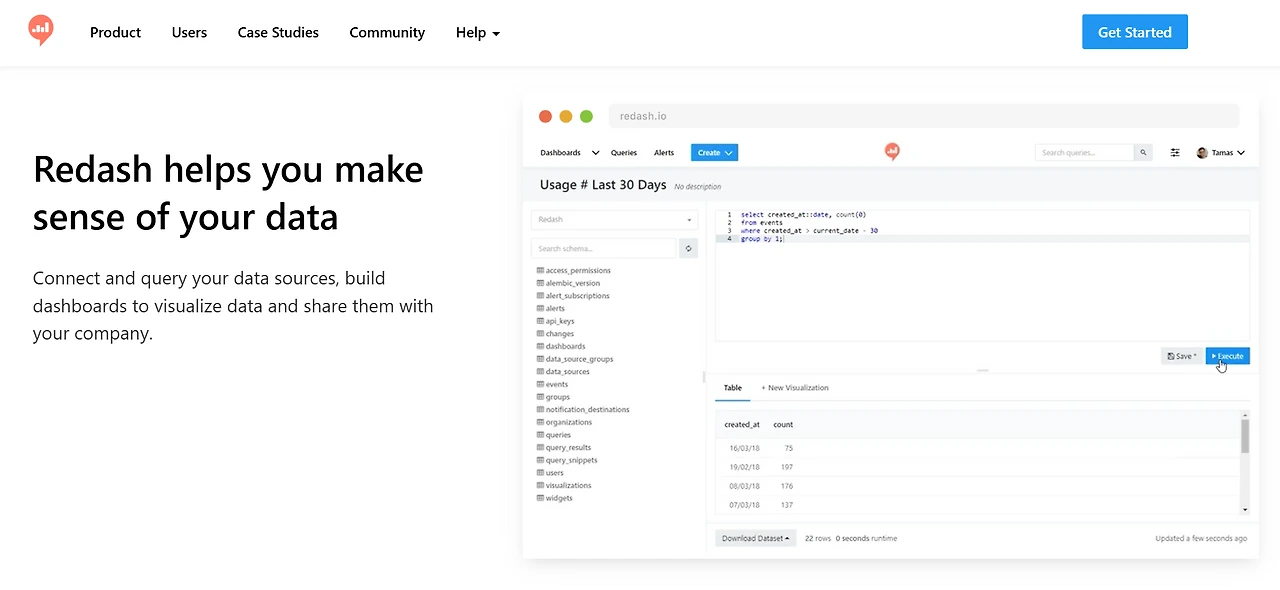This screenshot has height=590, width=1280.
Task: Expand the Dashboards dropdown arrow in the demo
Action: click(x=595, y=153)
